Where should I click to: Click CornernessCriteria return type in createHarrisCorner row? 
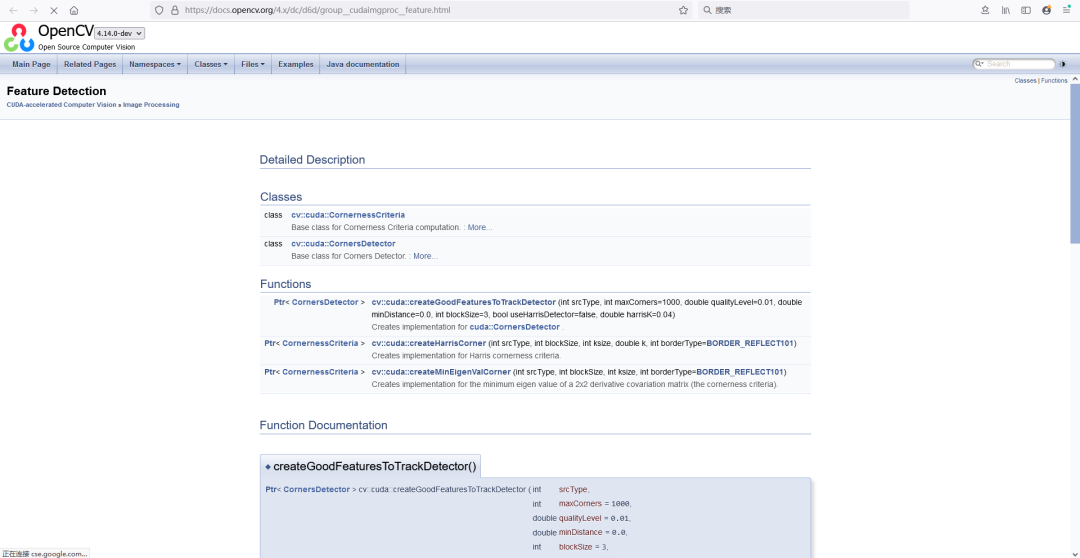[x=320, y=343]
